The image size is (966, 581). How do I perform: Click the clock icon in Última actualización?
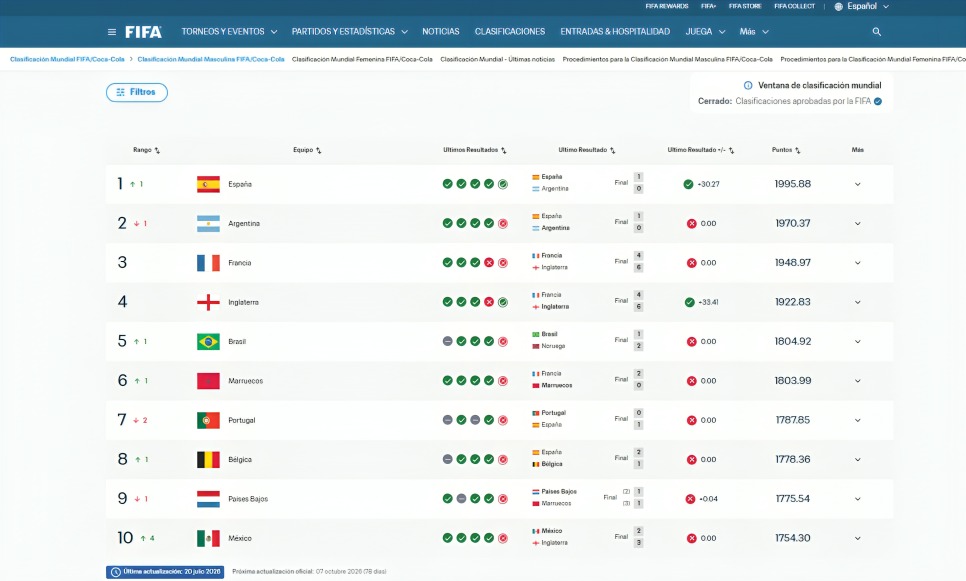pos(115,572)
